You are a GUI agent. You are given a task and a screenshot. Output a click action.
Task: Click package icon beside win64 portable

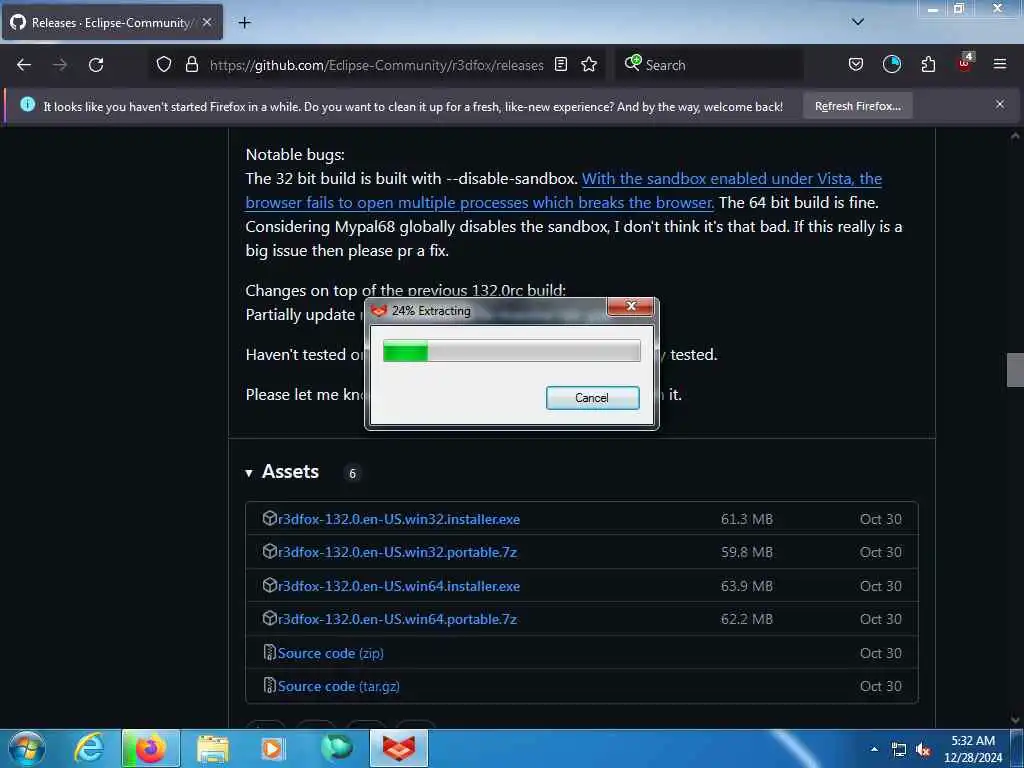click(x=270, y=618)
